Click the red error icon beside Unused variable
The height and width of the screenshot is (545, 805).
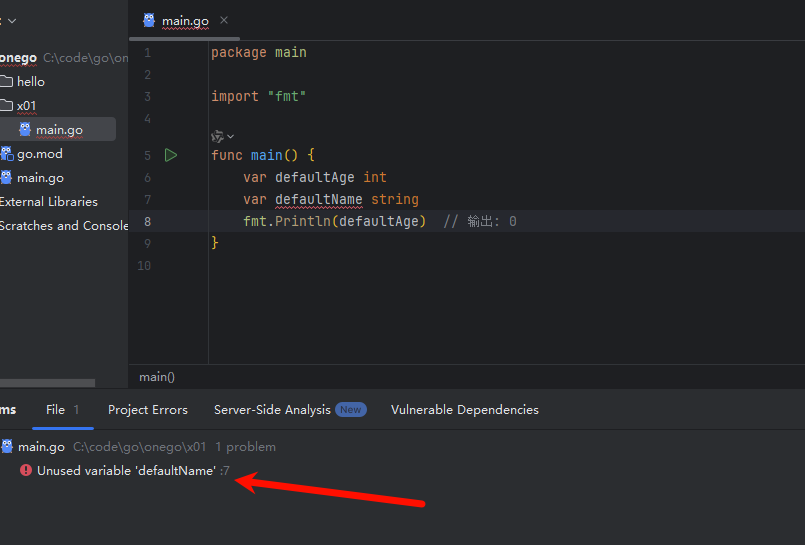pos(26,470)
